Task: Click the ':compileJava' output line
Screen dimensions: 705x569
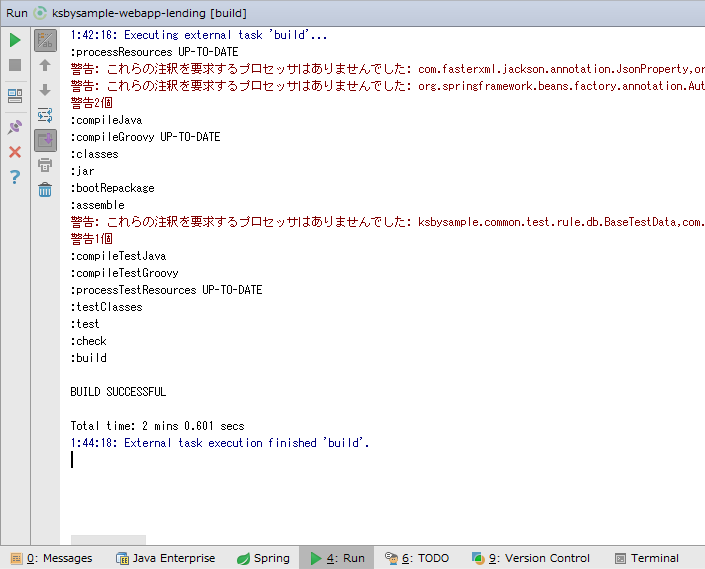Action: point(106,120)
